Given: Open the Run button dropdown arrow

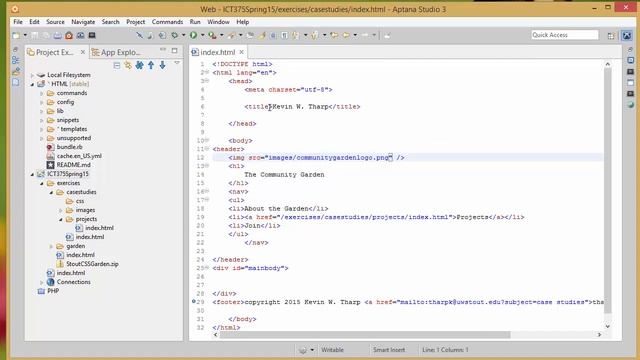Looking at the screenshot, I should coord(202,36).
